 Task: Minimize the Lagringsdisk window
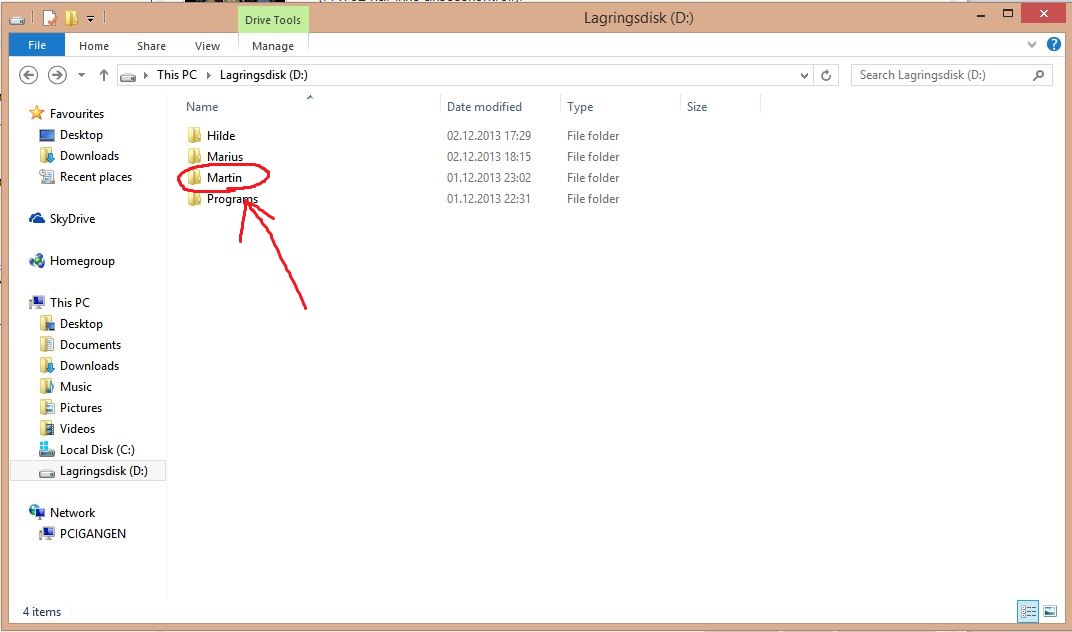click(x=981, y=15)
